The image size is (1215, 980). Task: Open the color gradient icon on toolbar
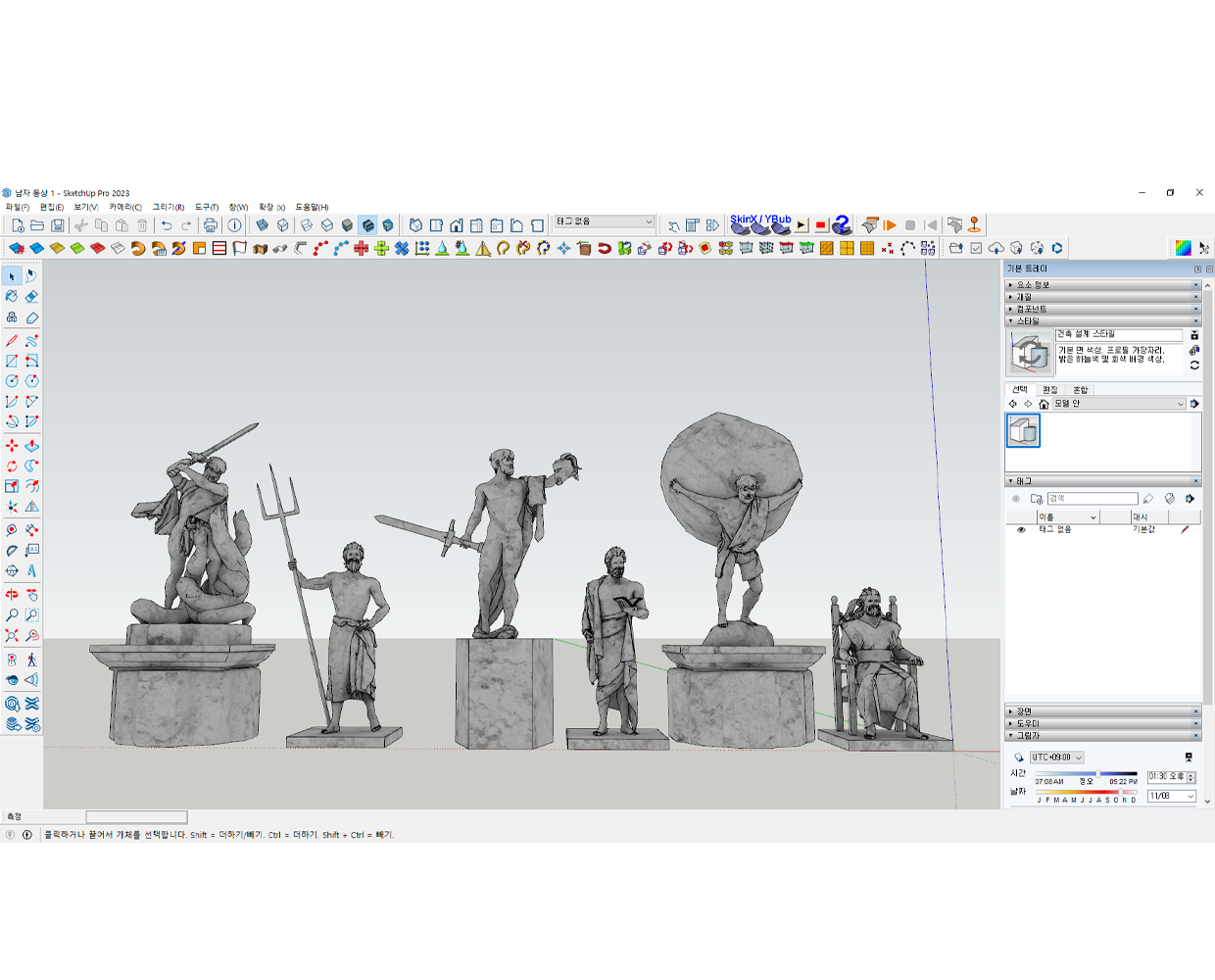1184,248
